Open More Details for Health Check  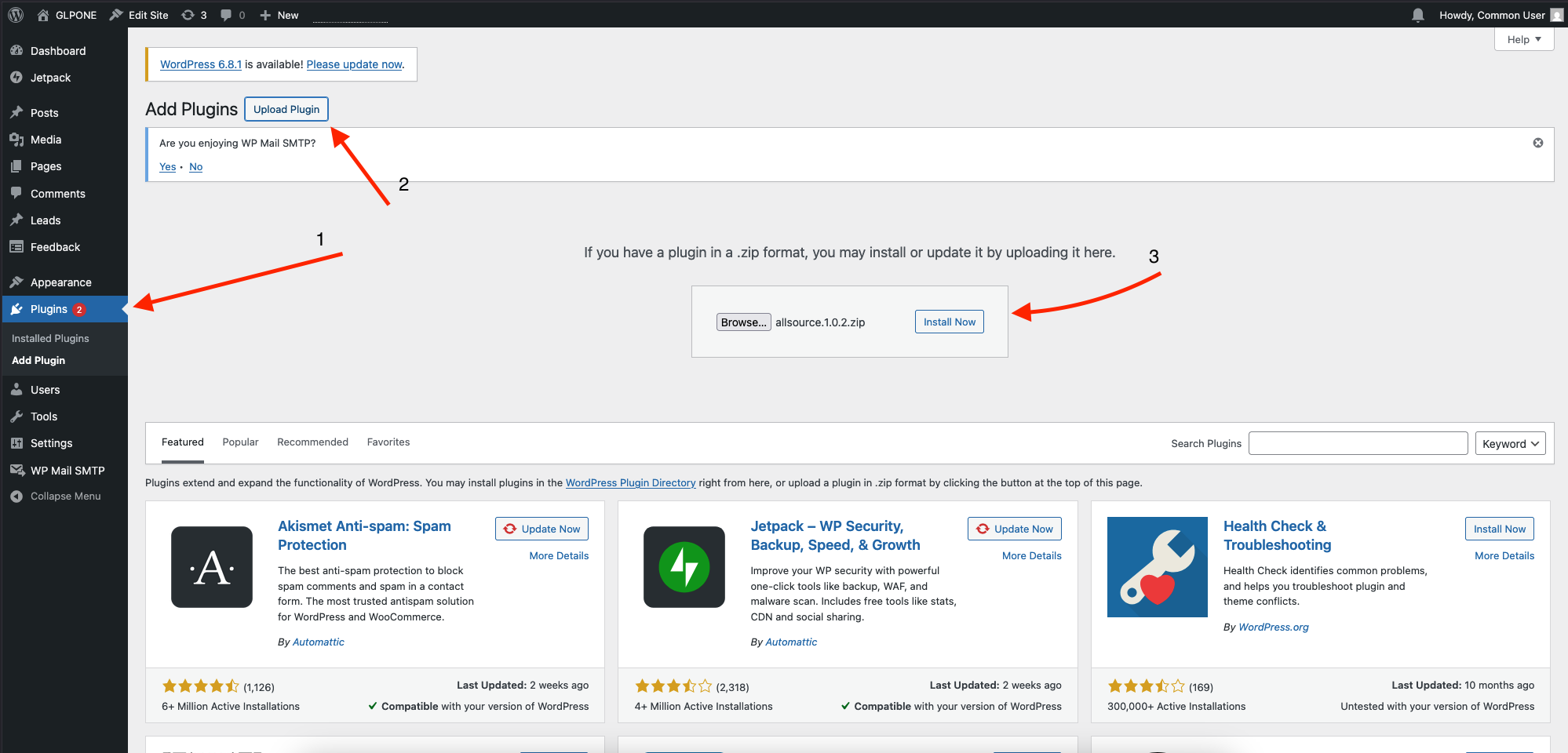(x=1504, y=555)
